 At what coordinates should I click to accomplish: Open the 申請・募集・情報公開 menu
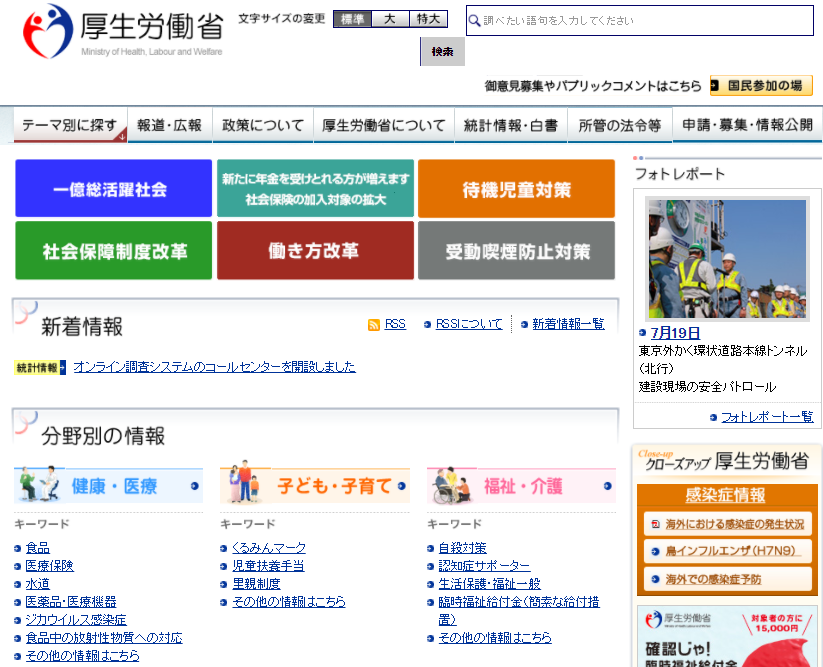[747, 125]
